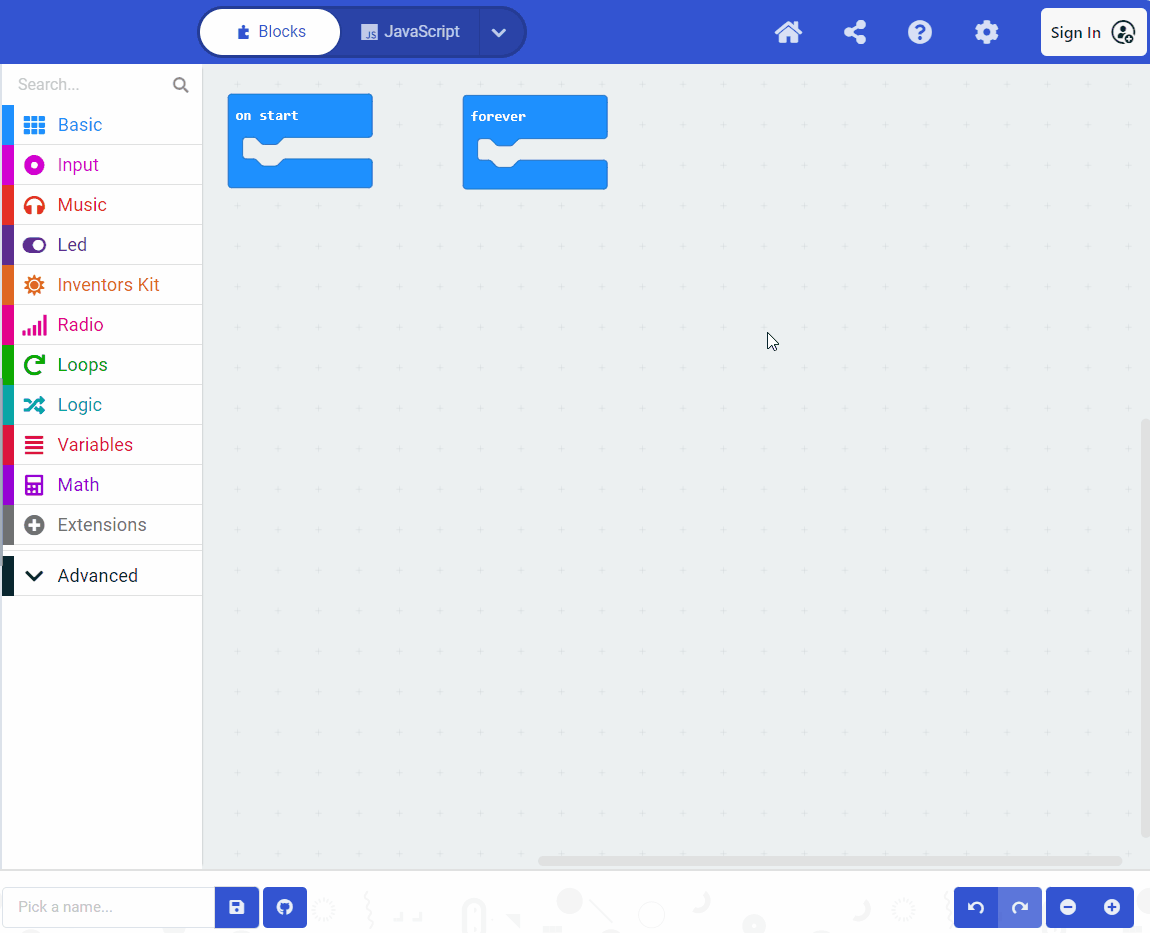Open the Basic blocks category

[102, 125]
